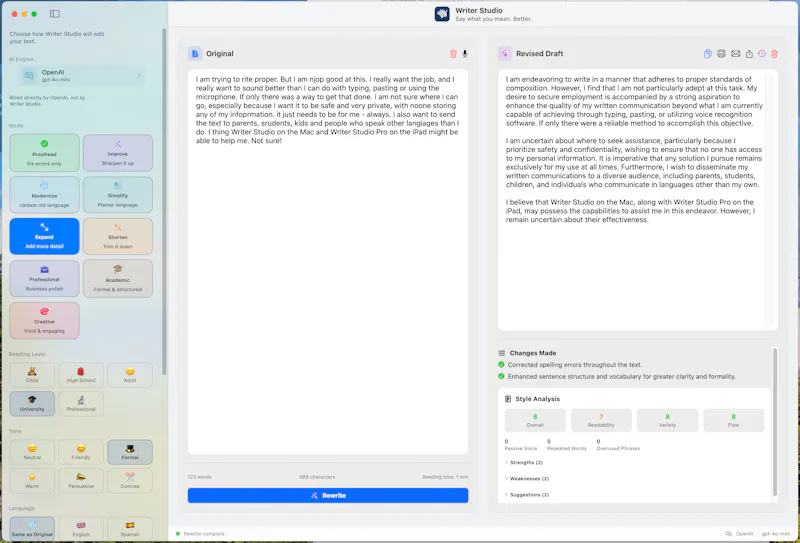Click the 'gpt-4o-mini' status bar label
Screen dimensions: 800x543
point(776,534)
